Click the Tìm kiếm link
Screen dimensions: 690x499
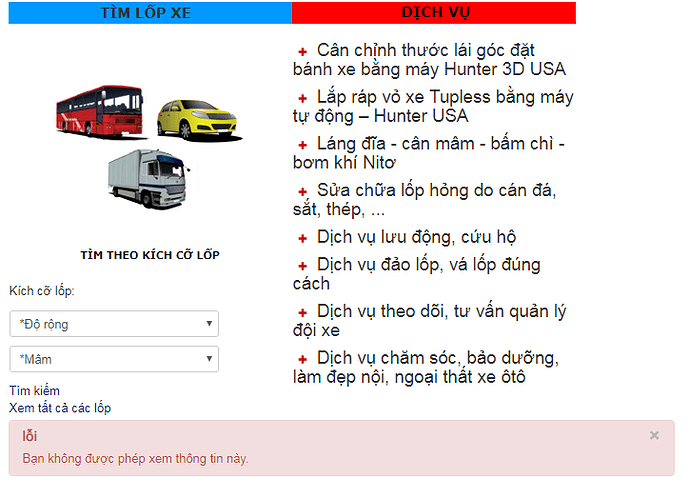click(34, 391)
